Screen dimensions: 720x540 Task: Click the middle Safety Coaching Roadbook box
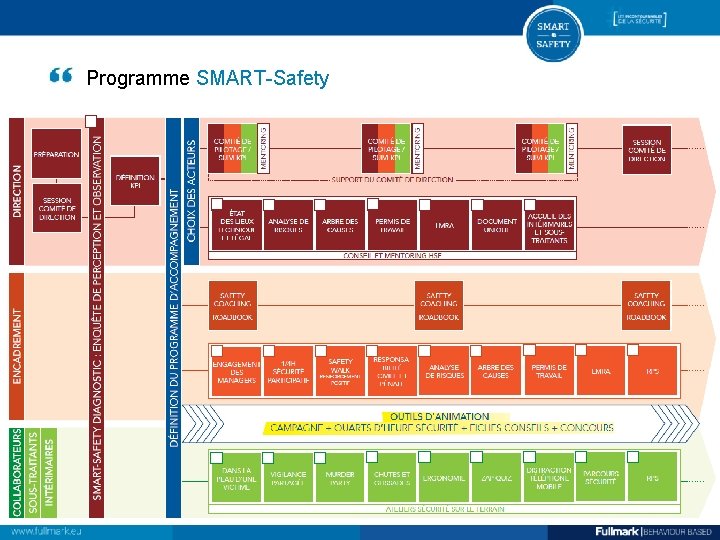coord(439,306)
